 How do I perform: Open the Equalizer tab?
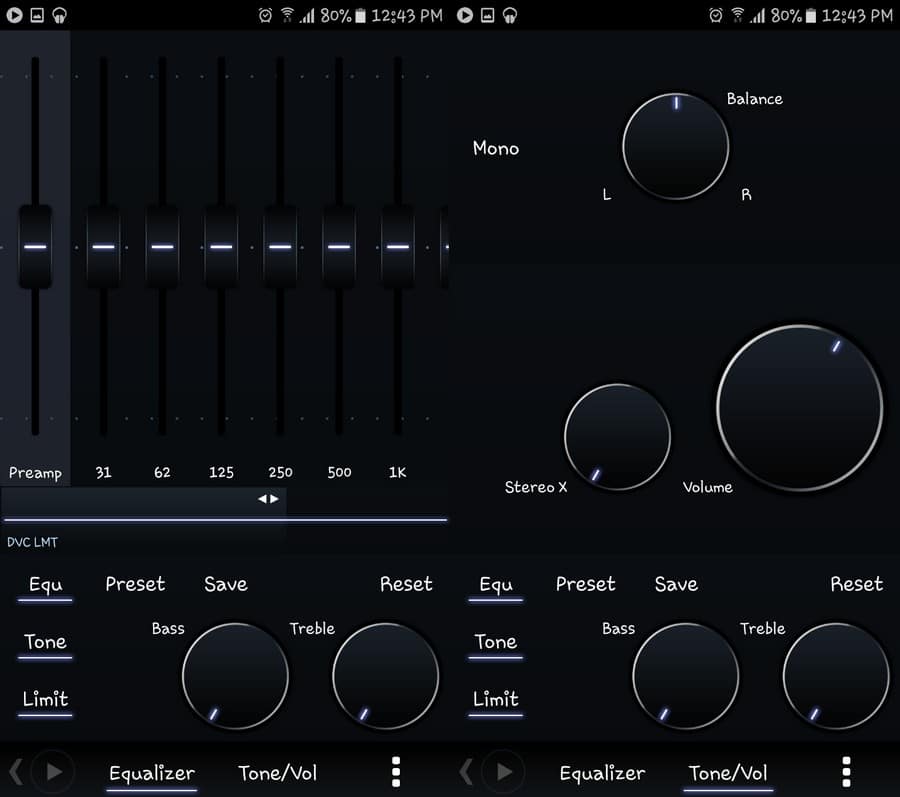(151, 772)
